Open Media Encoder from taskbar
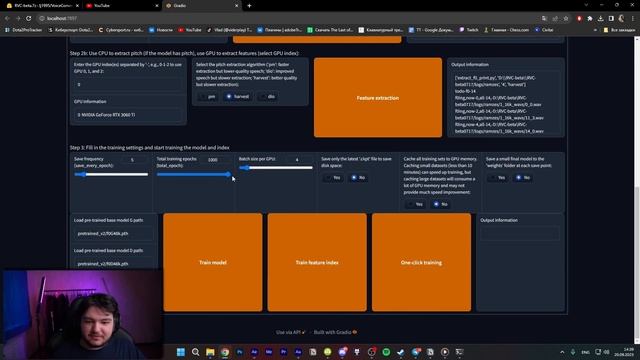Viewport: 640px width, 360px height. [x=269, y=352]
